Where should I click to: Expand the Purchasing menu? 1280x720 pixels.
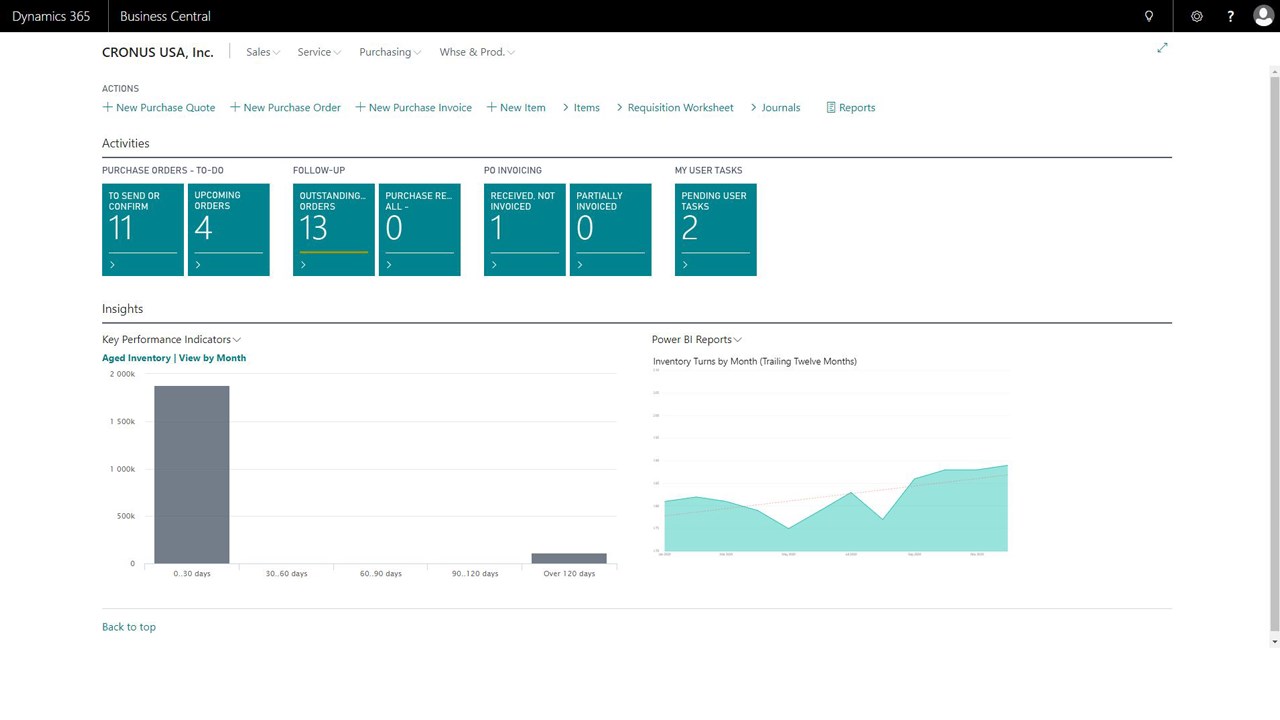[x=390, y=52]
